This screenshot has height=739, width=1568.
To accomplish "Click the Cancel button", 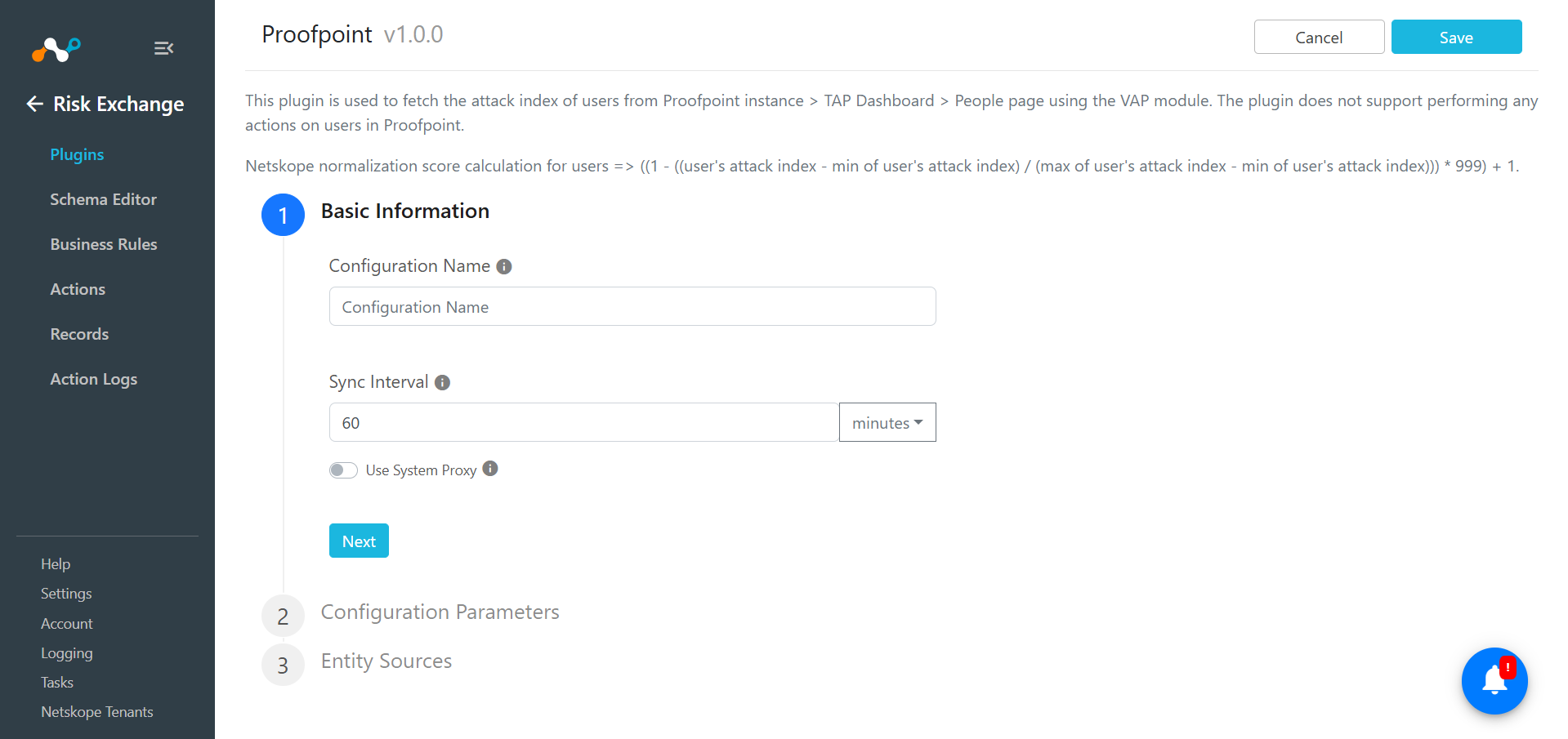I will tap(1319, 38).
